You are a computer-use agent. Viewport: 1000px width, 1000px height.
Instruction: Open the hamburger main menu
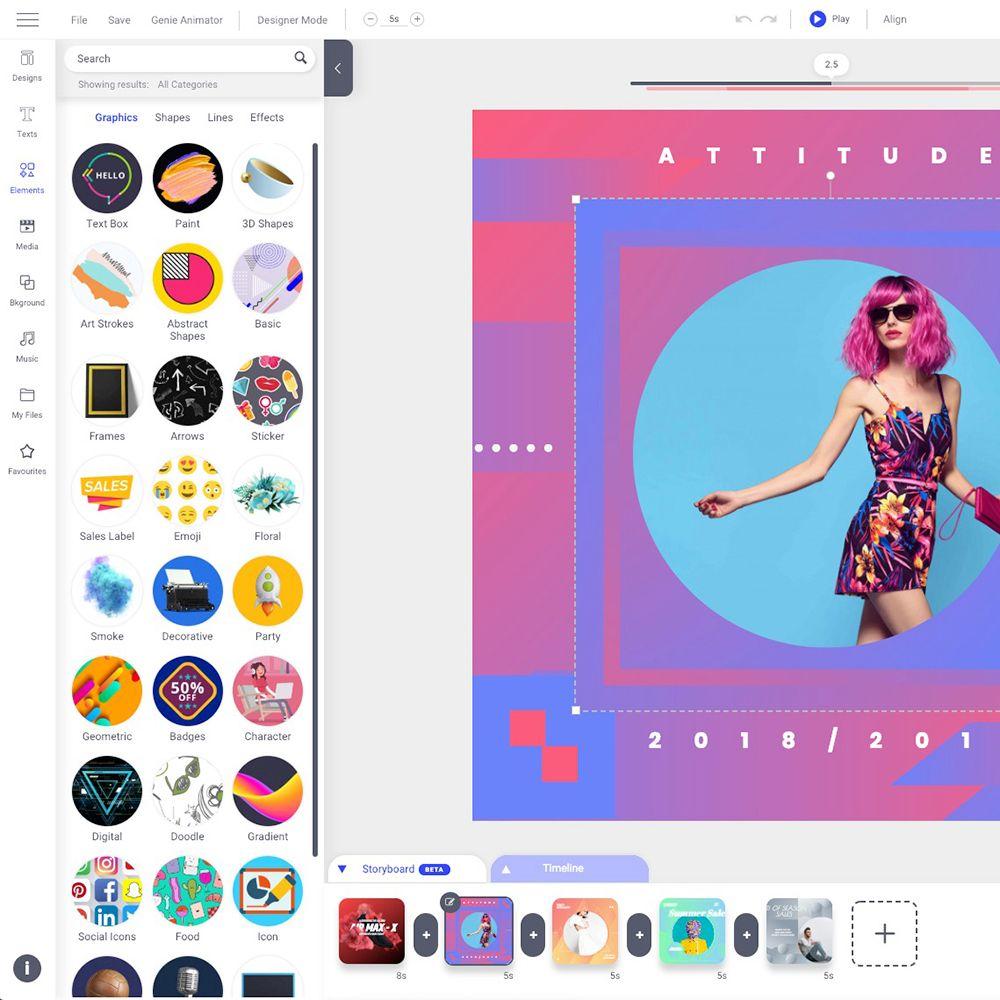[x=28, y=20]
